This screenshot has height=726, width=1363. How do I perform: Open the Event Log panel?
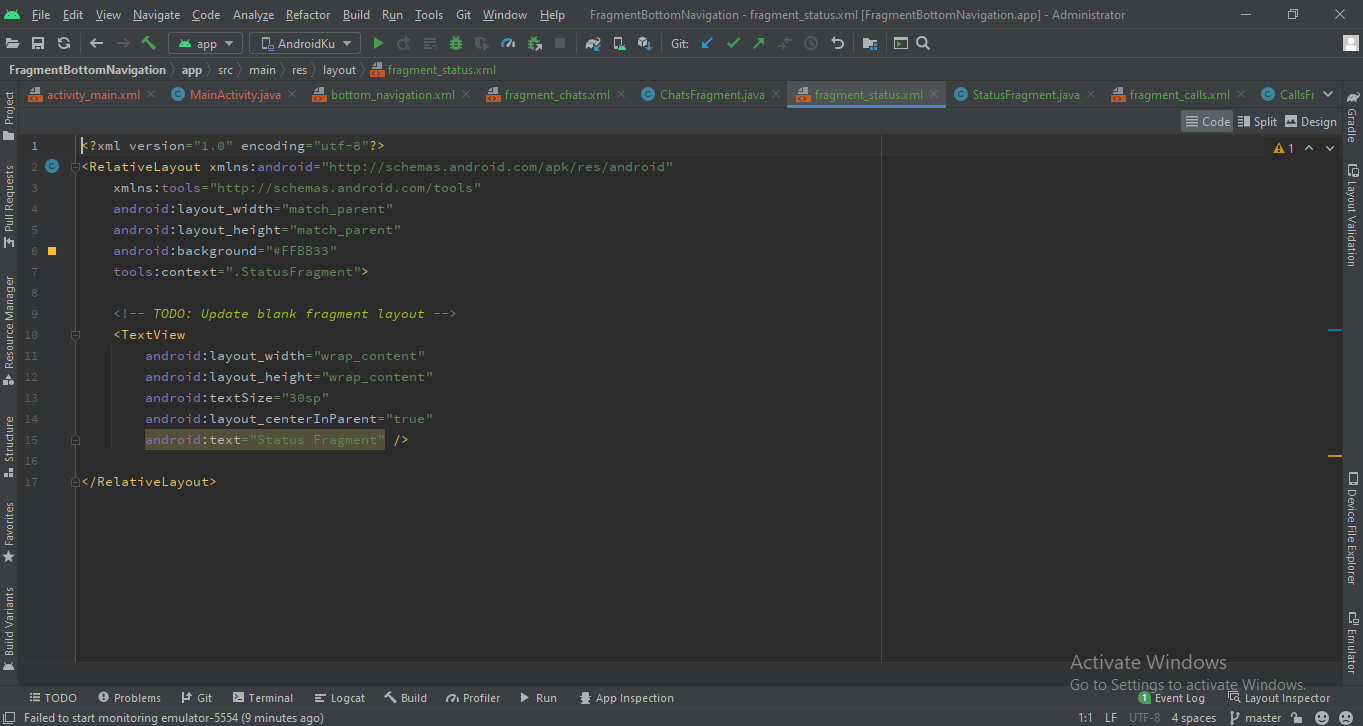click(1171, 698)
